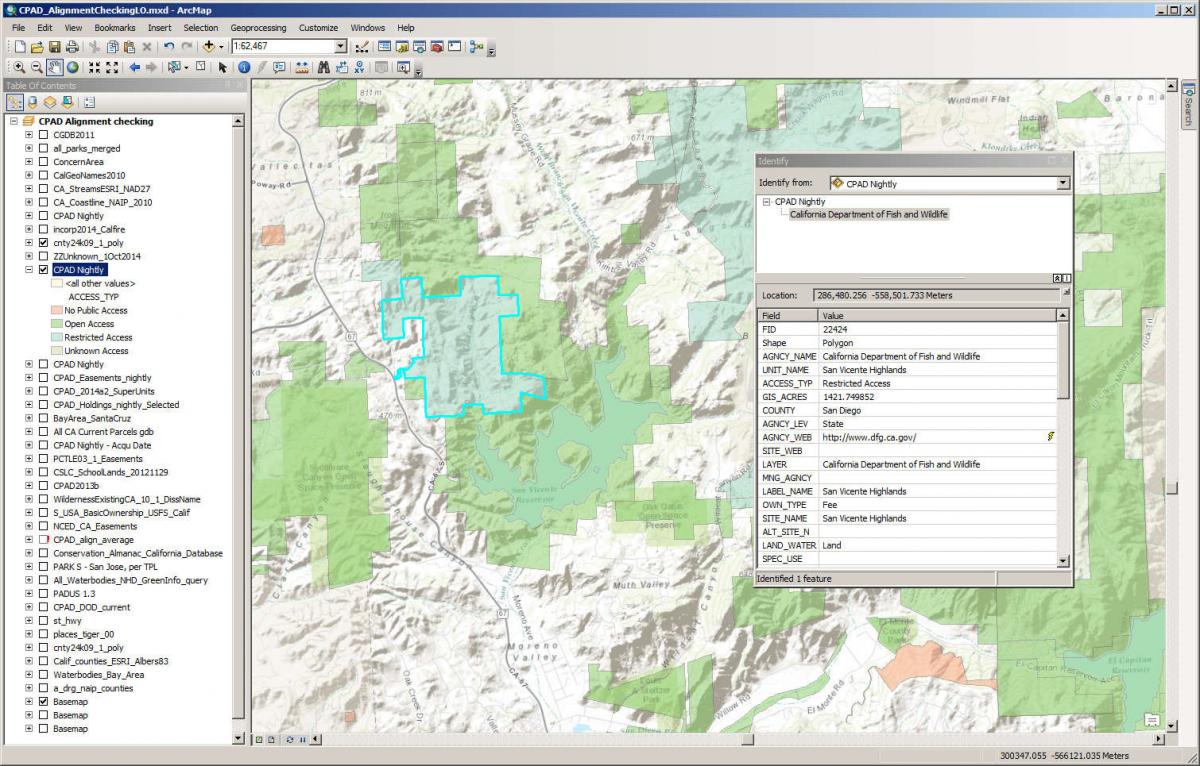Screen dimensions: 1200x766
Task: Select the Zoom In tool
Action: pos(19,67)
